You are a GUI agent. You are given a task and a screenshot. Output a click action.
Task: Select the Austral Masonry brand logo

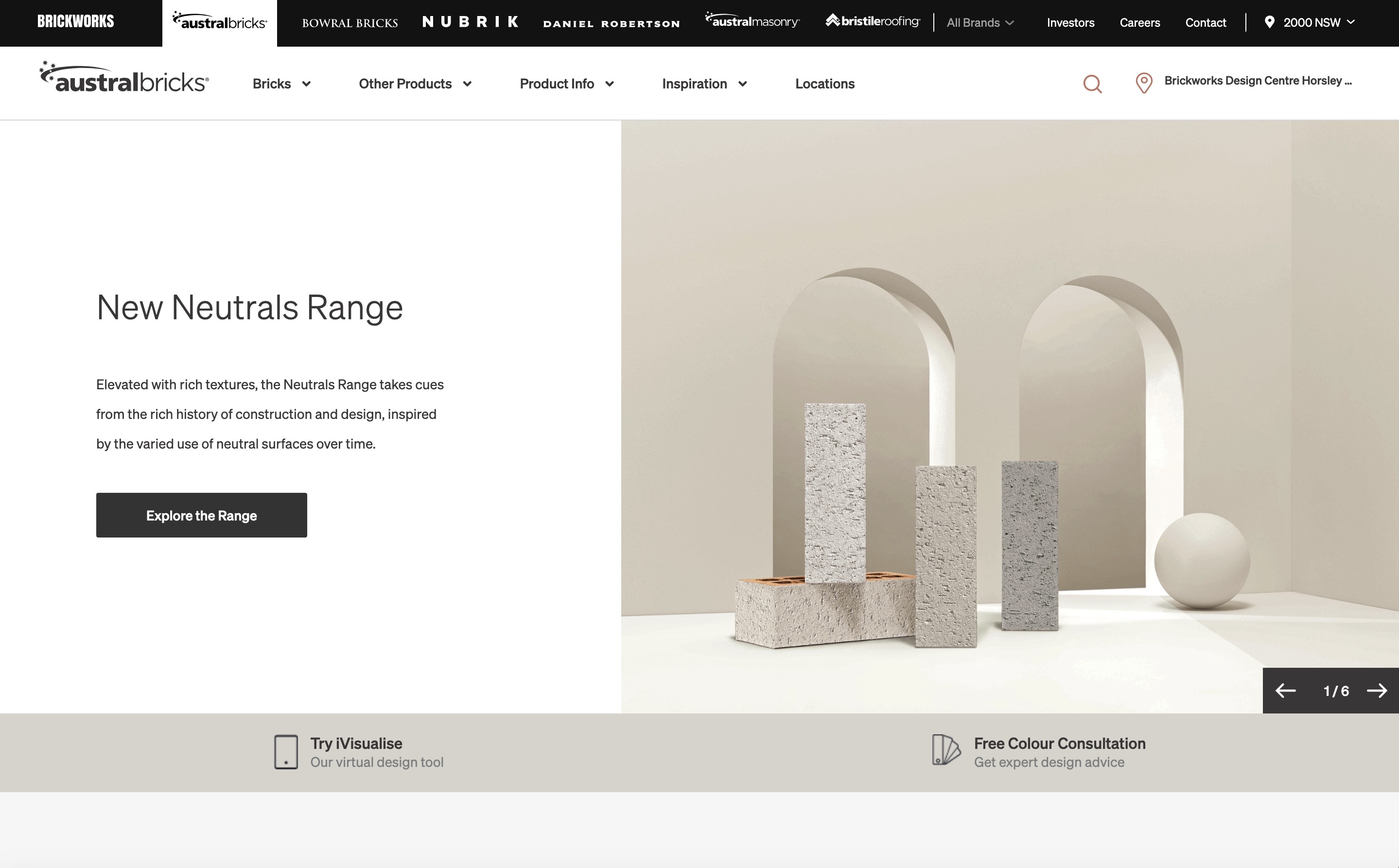(x=751, y=22)
